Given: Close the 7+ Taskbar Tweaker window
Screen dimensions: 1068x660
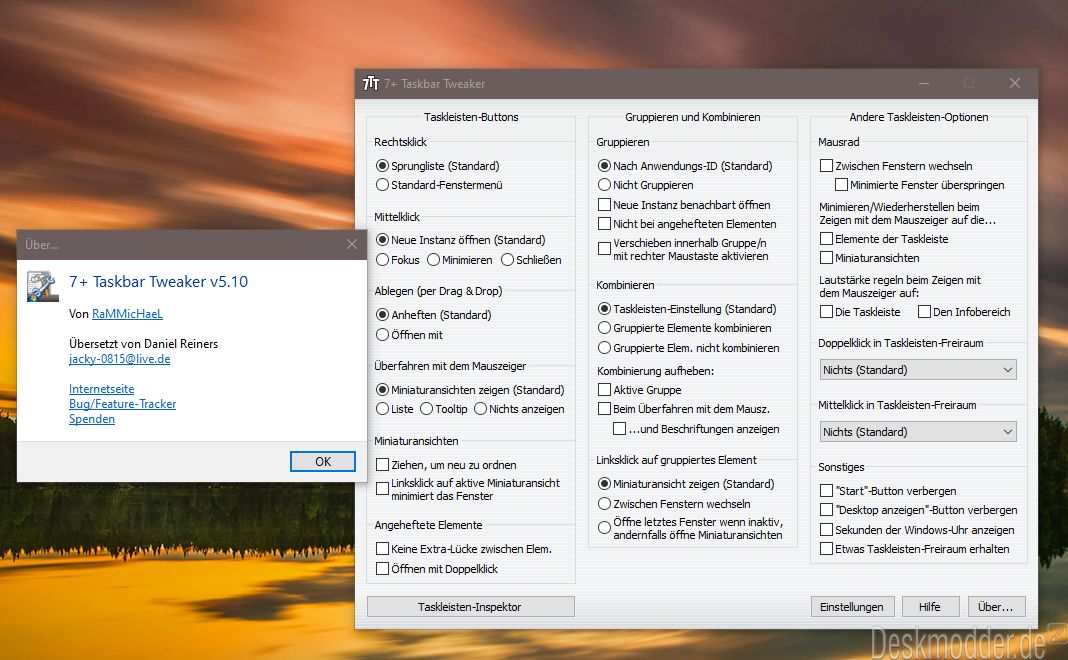Looking at the screenshot, I should point(1015,83).
